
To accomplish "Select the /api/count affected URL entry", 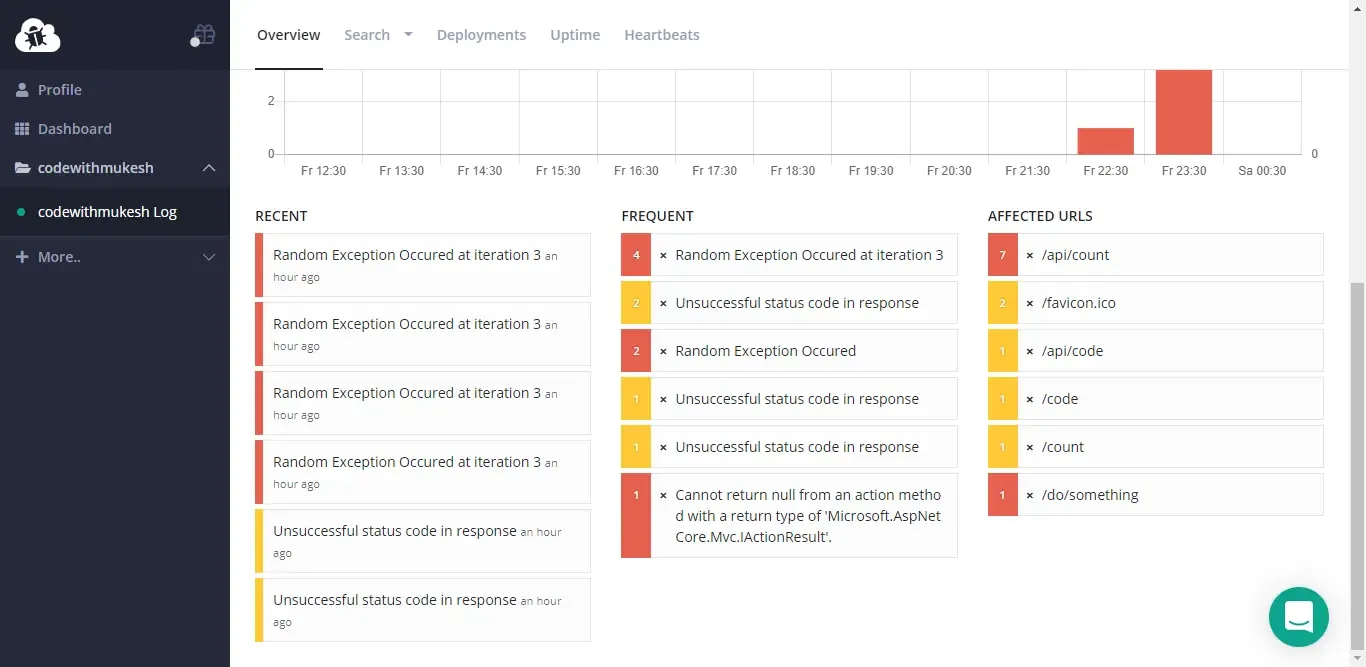I will (1074, 255).
